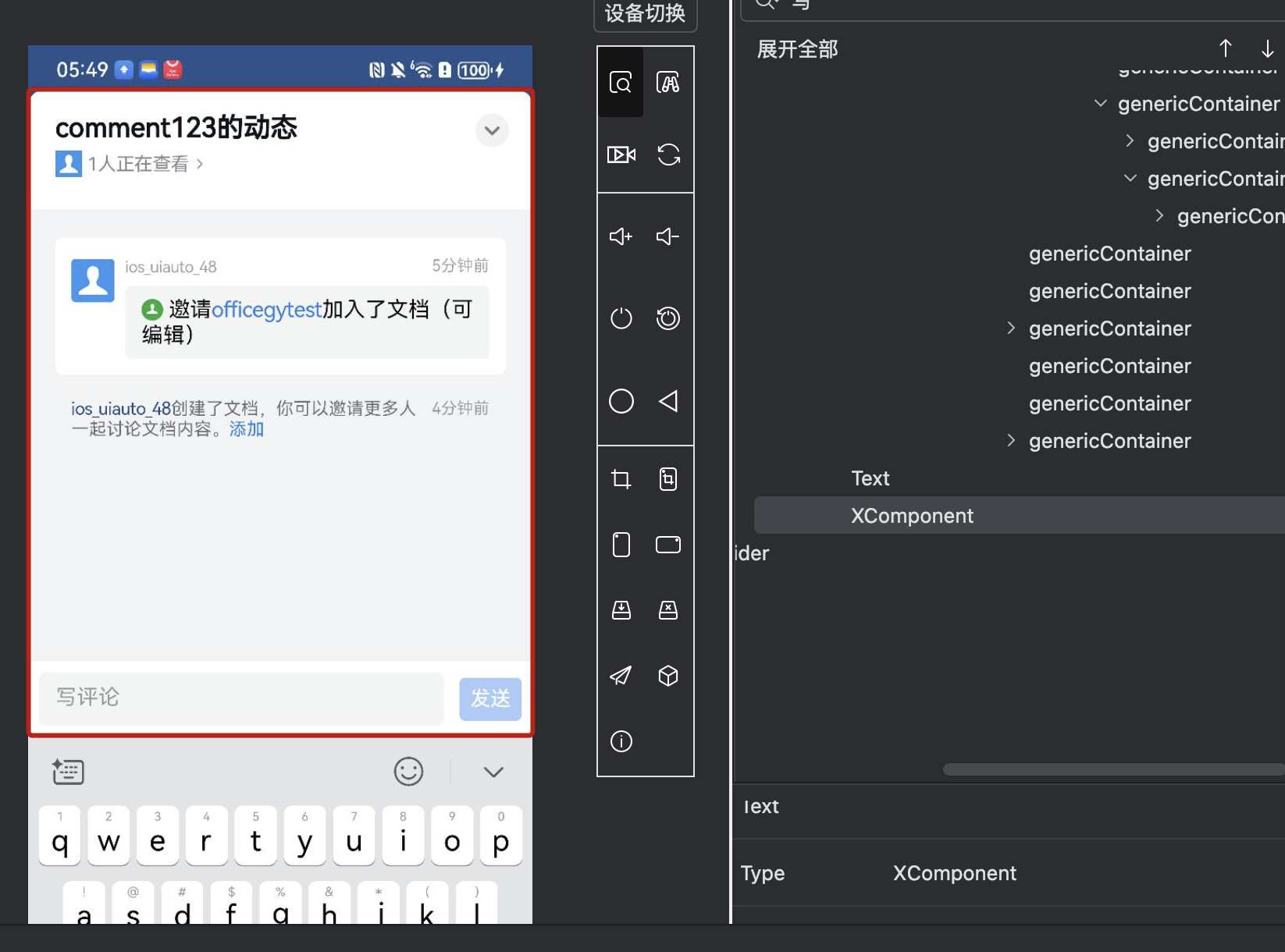Click the Type property label
This screenshot has height=952, width=1285.
[x=763, y=873]
